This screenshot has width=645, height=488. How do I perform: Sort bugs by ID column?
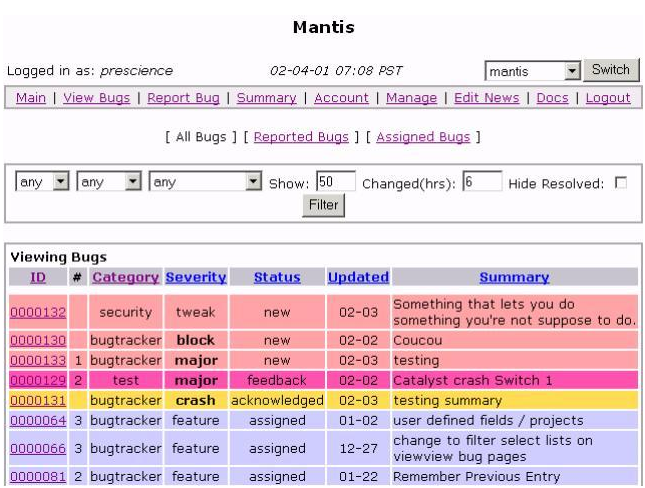pos(38,277)
